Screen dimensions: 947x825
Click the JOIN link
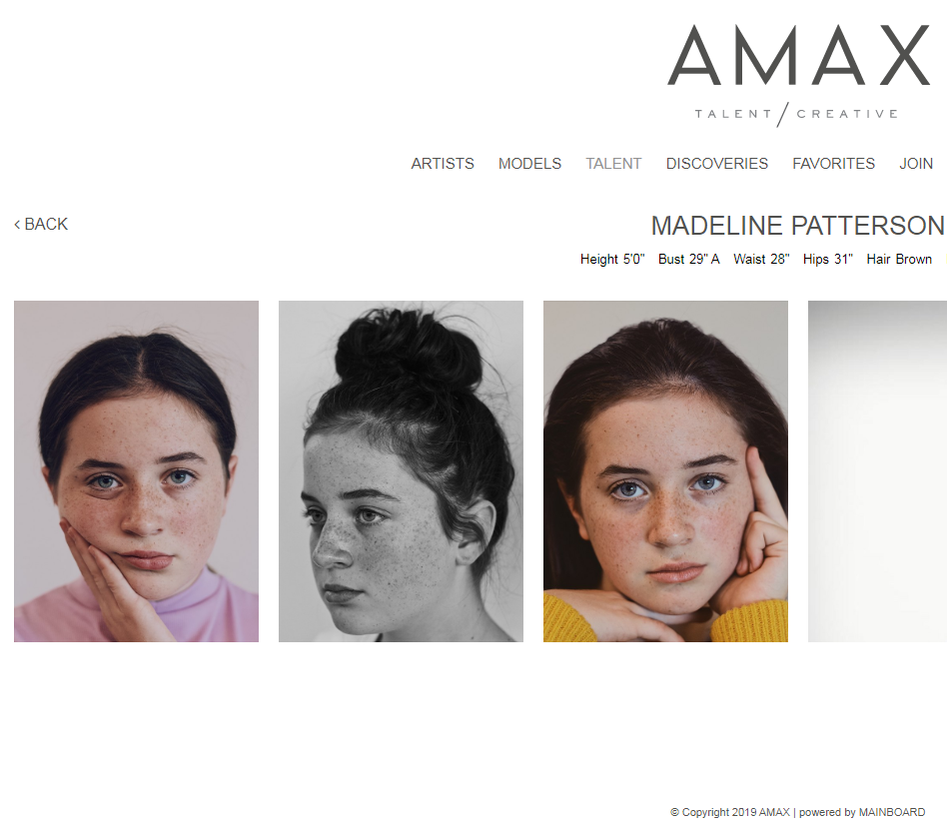click(x=916, y=164)
